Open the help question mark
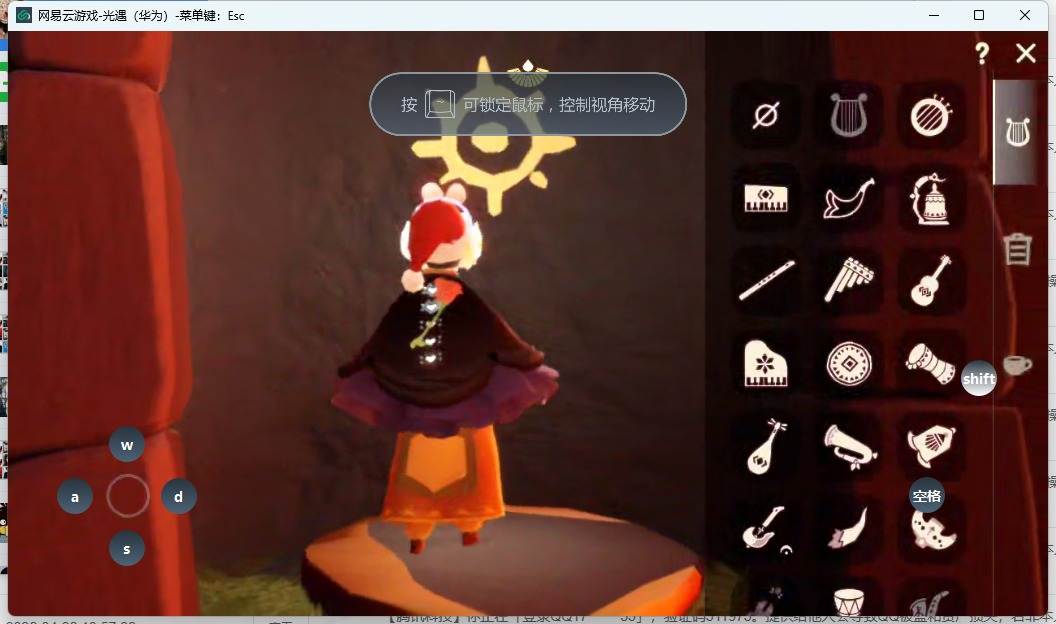 click(x=982, y=53)
